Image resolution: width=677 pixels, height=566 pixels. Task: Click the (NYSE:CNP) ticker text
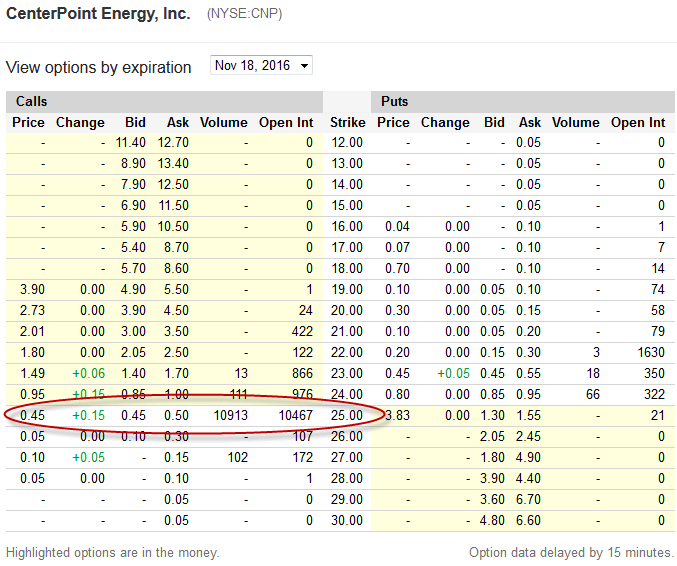coord(244,14)
